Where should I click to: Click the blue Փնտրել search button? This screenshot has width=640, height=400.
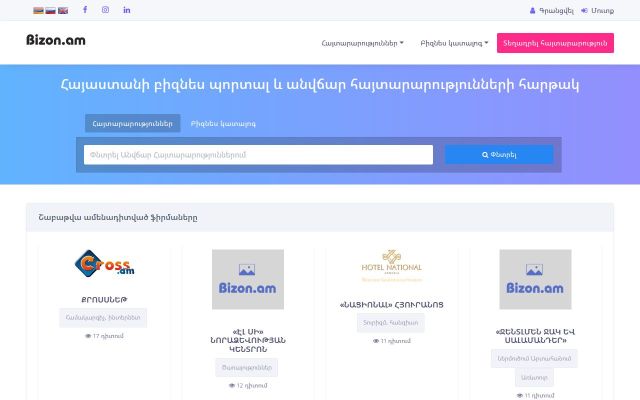(x=499, y=155)
